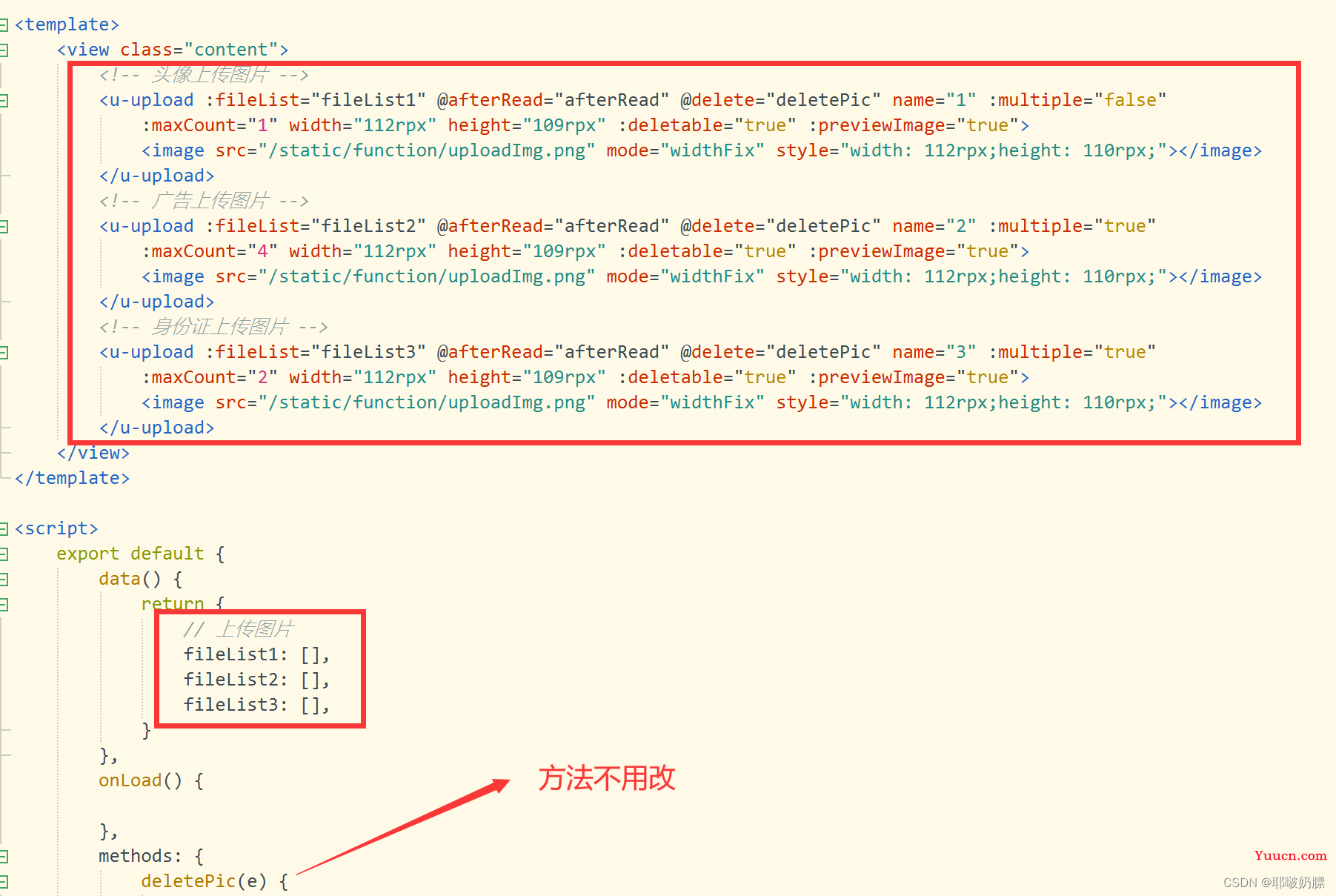The width and height of the screenshot is (1336, 896).
Task: Click the red 方法不用改 annotation text
Action: pos(606,778)
